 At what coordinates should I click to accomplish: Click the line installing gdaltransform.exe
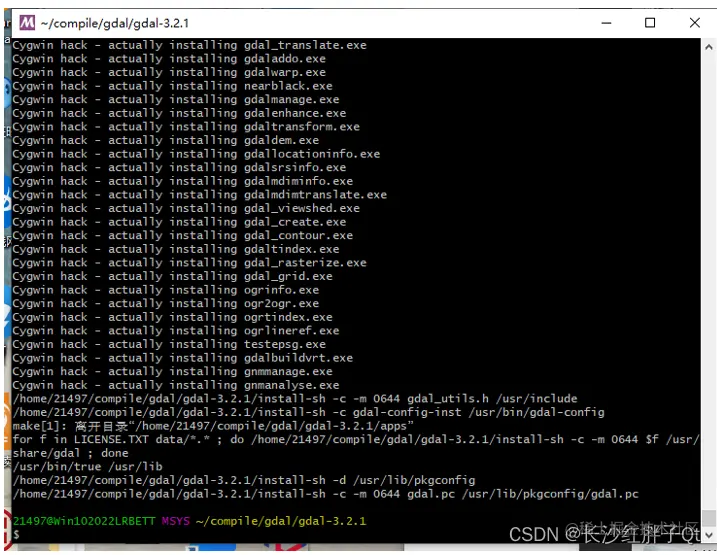coord(186,127)
